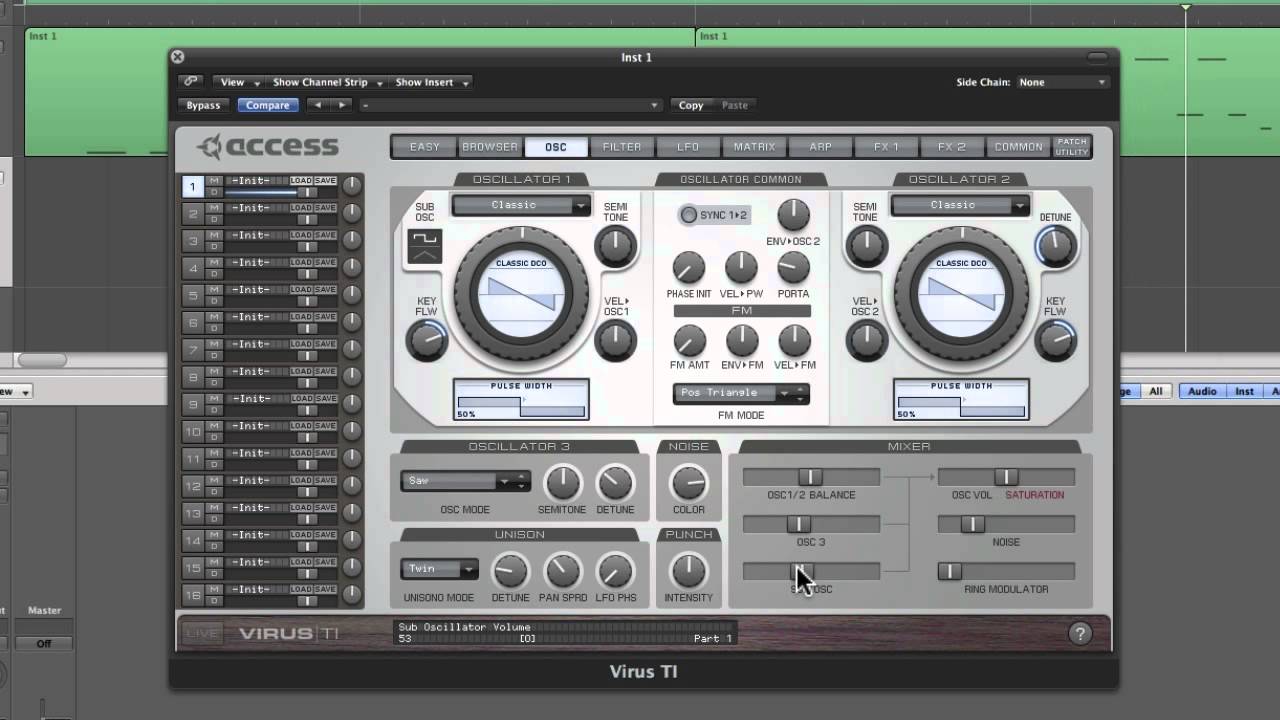This screenshot has height=720, width=1280.
Task: Click the Noise Color knob
Action: click(x=688, y=484)
